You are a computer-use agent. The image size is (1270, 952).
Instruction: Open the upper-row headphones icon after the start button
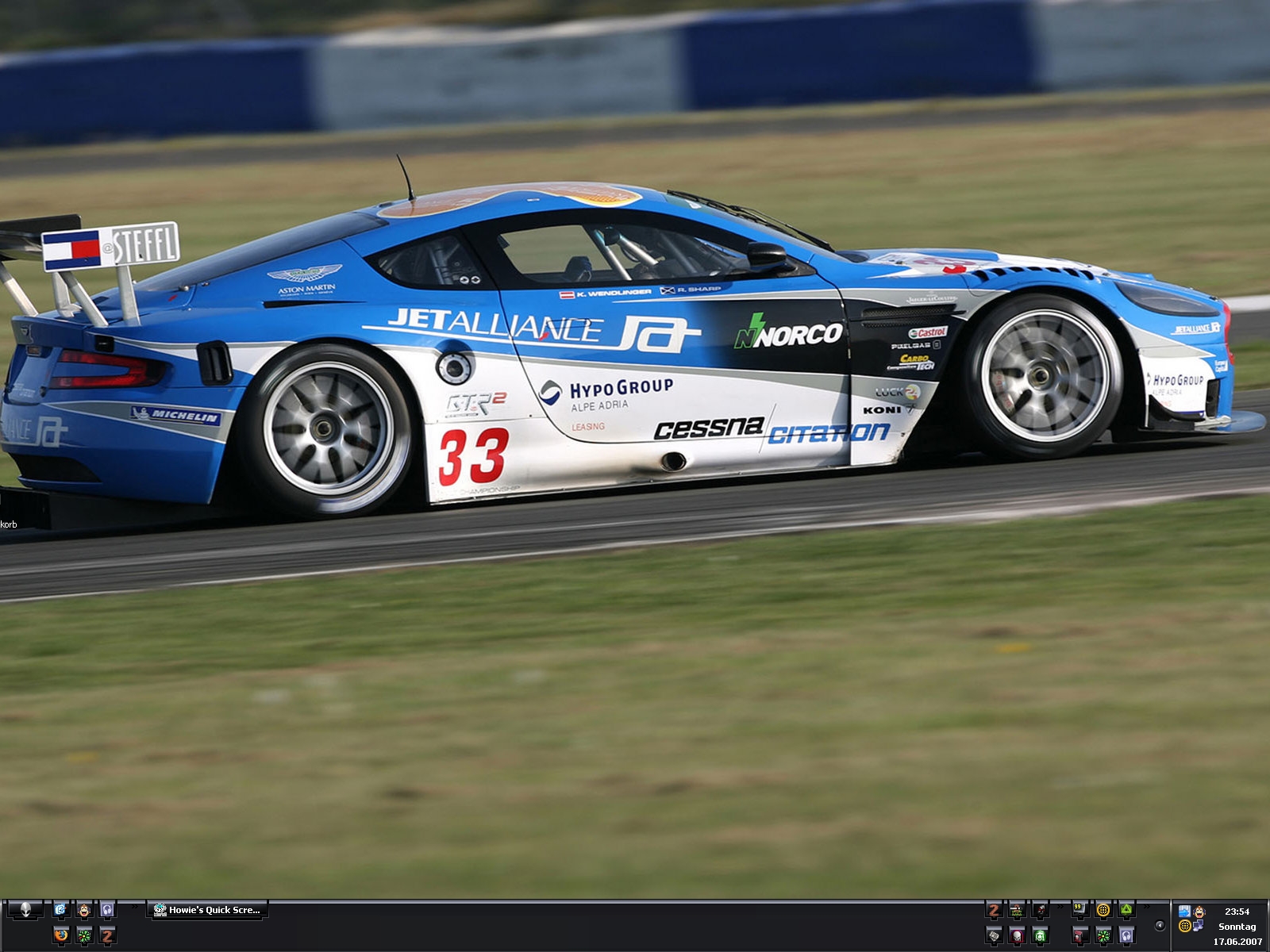click(107, 910)
